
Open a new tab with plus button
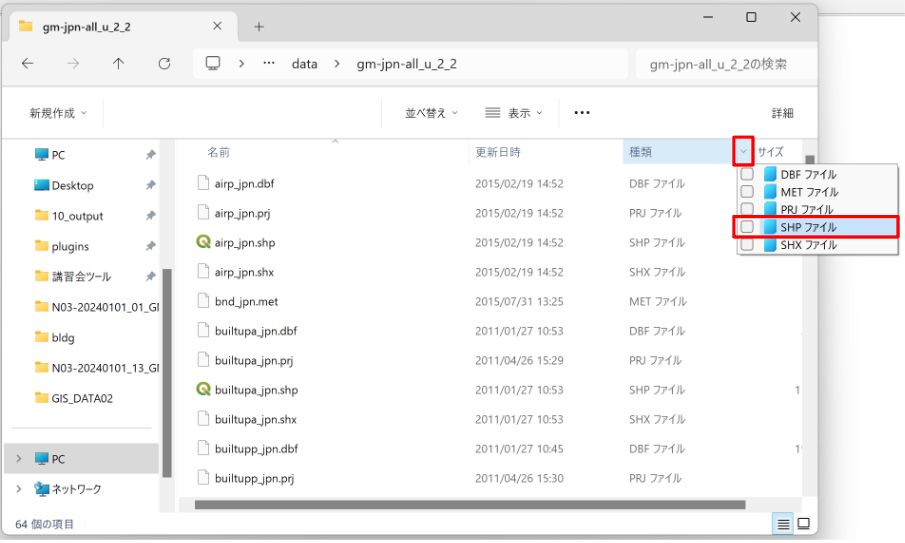[259, 27]
